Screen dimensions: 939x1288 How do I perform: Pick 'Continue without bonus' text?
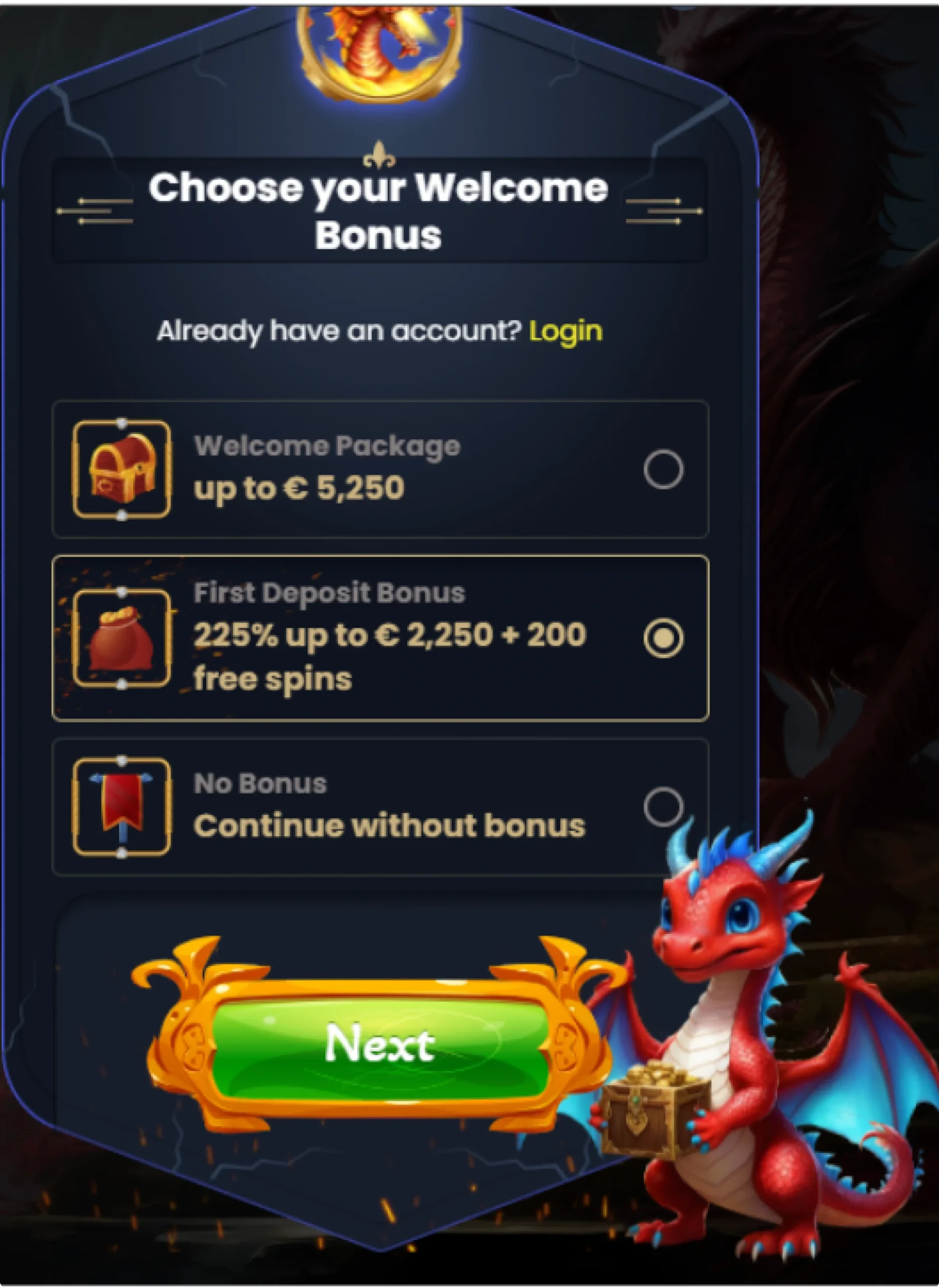[389, 826]
